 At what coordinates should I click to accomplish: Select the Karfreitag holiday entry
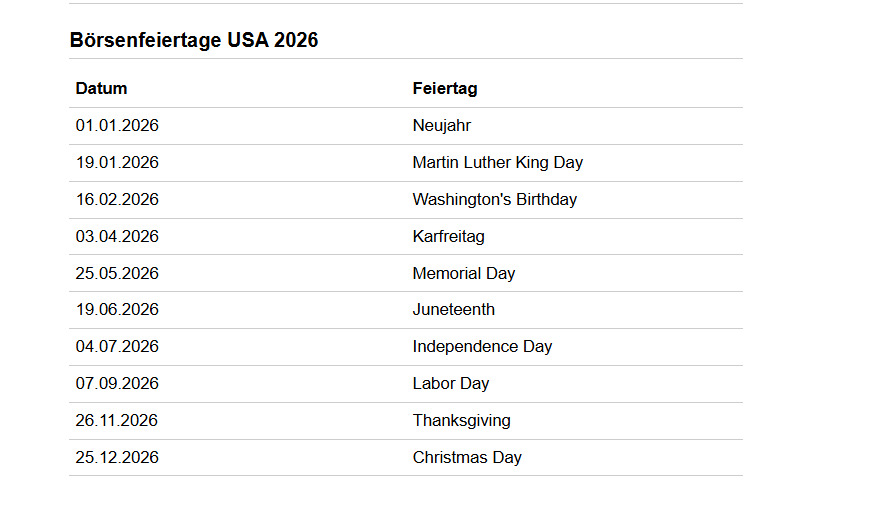448,236
